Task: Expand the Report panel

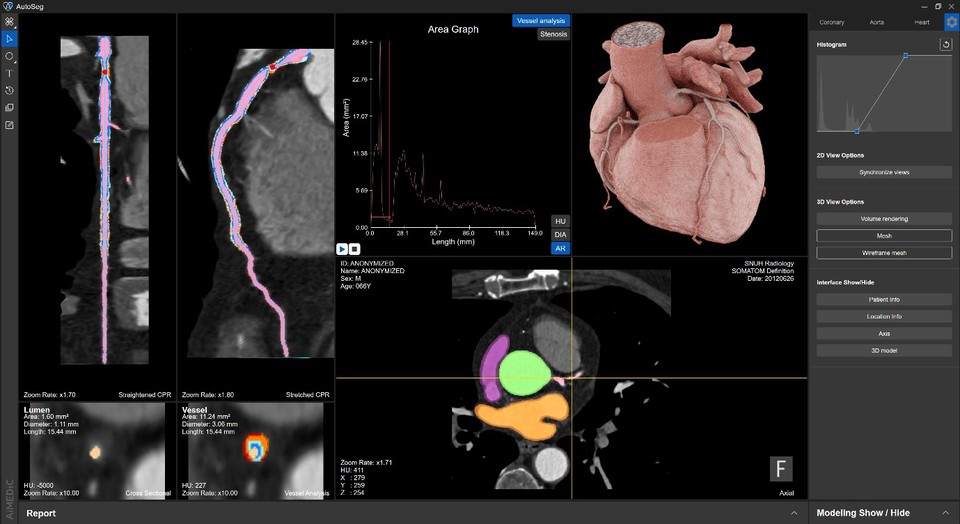Action: (x=794, y=513)
